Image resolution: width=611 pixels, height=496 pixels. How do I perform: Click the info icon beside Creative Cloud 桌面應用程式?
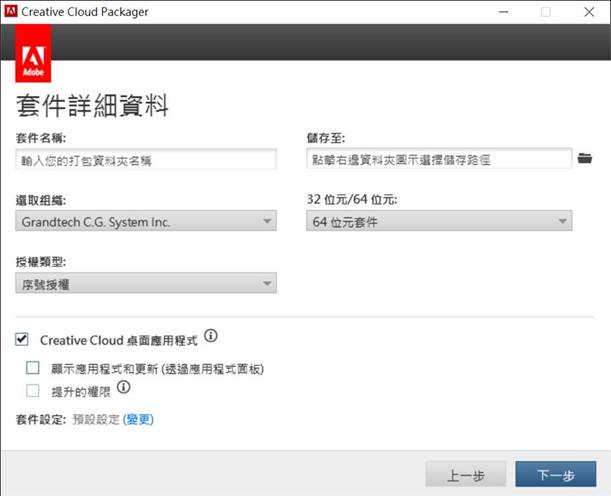211,335
